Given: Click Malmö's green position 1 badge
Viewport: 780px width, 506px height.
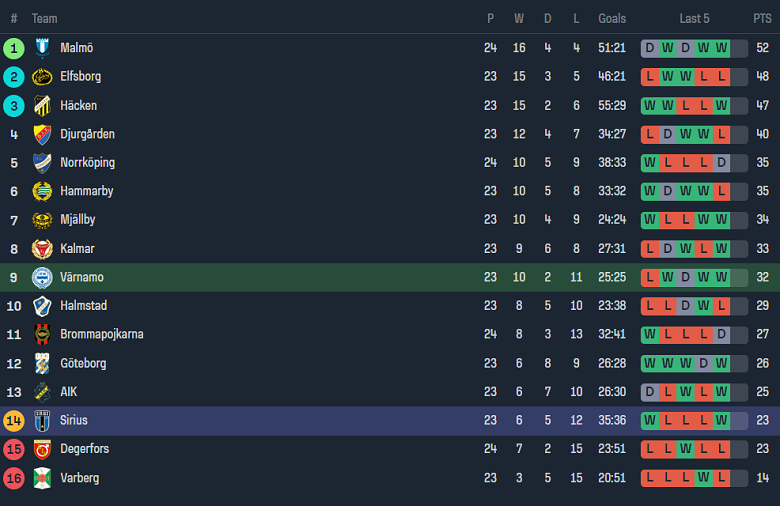Looking at the screenshot, I should coord(14,48).
